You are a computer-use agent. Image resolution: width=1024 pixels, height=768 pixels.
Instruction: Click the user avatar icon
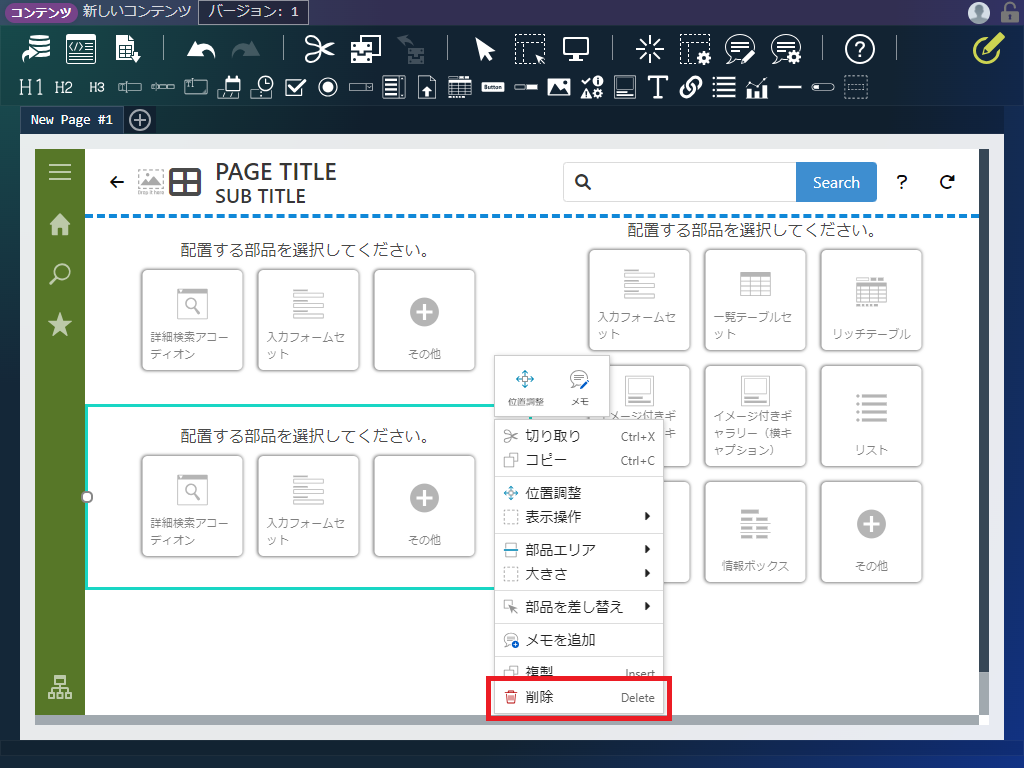click(x=978, y=12)
